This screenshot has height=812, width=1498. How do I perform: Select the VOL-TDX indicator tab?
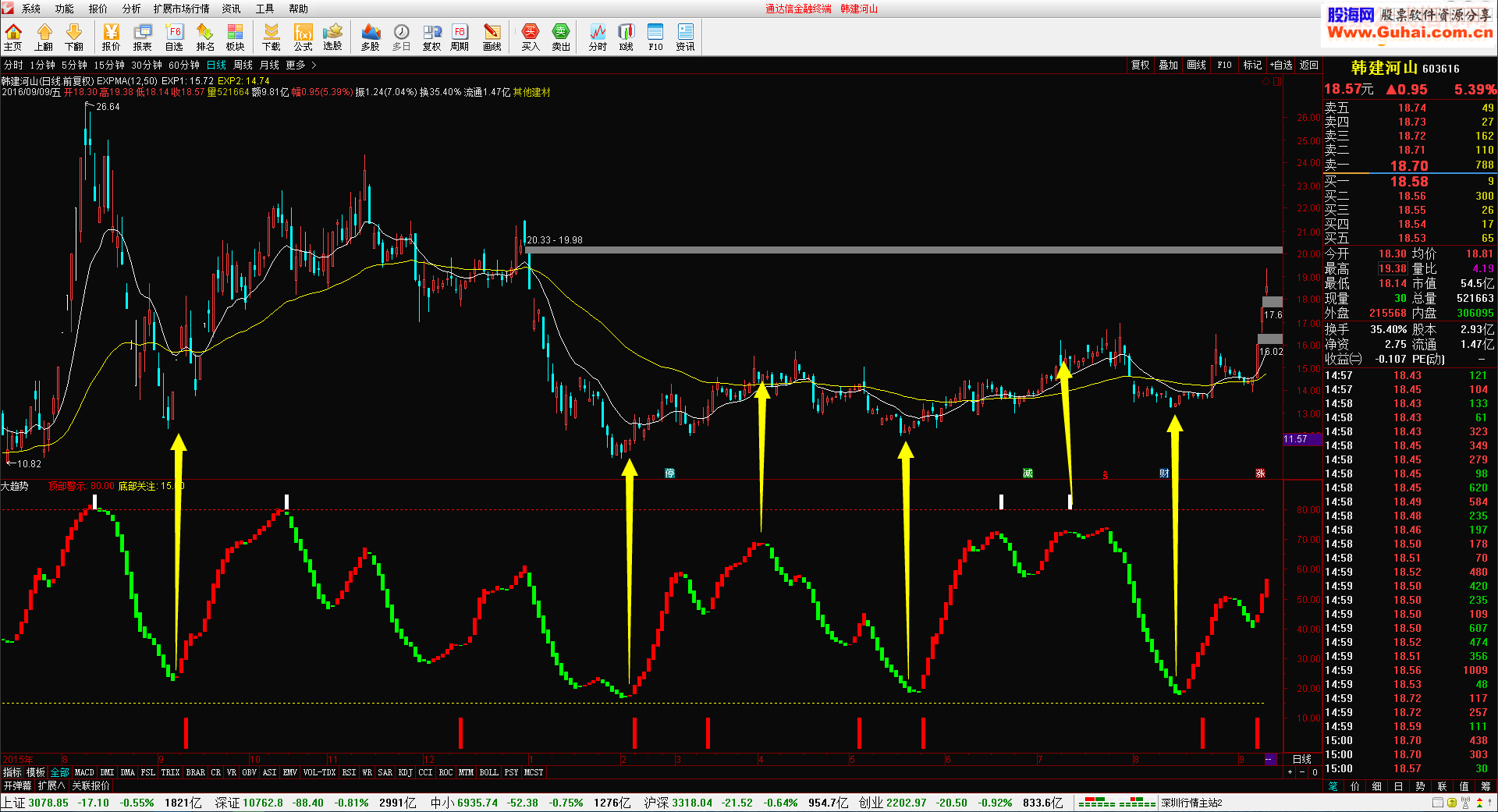coord(319,772)
